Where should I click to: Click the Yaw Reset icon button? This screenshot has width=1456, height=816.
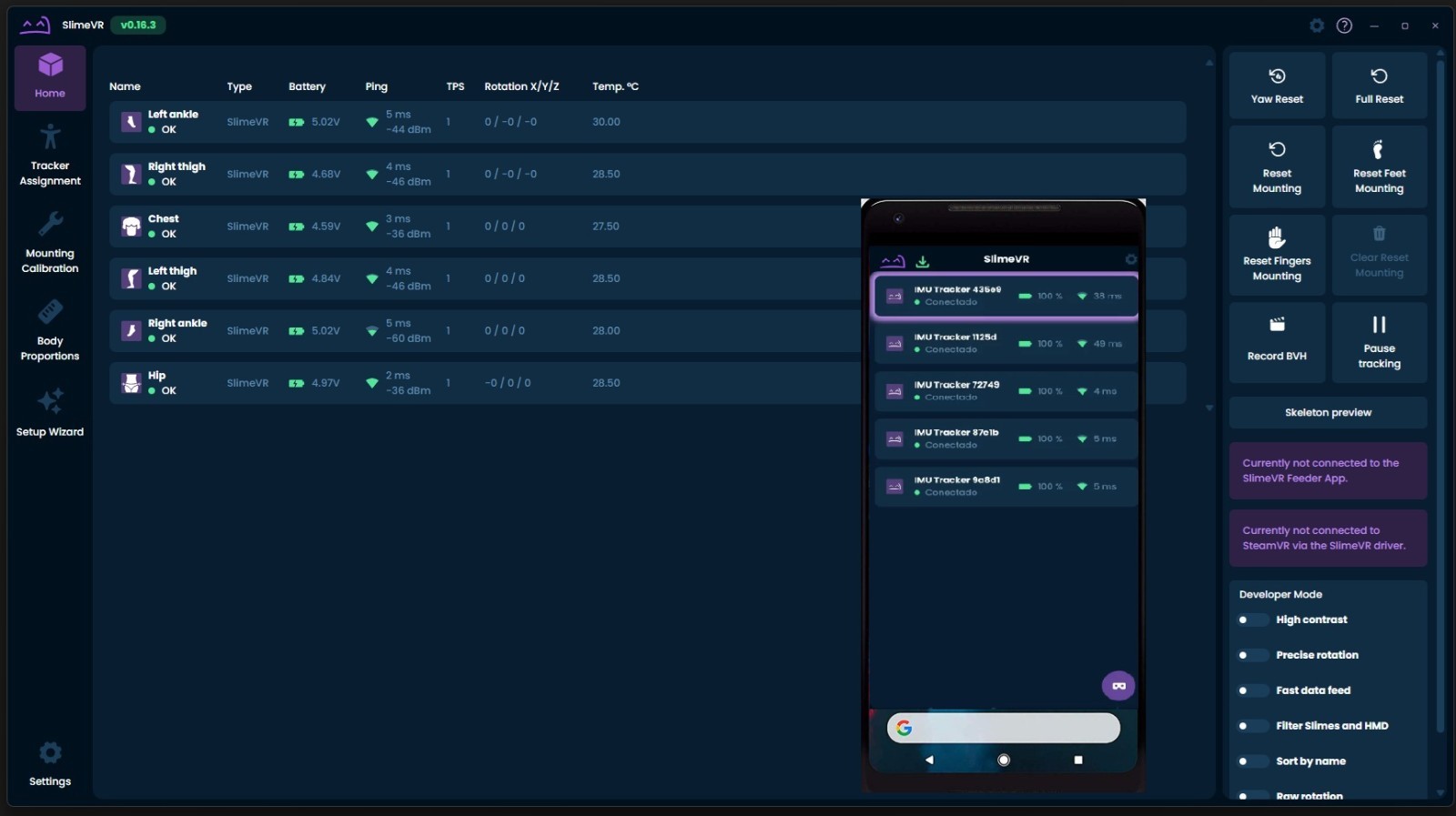point(1277,77)
